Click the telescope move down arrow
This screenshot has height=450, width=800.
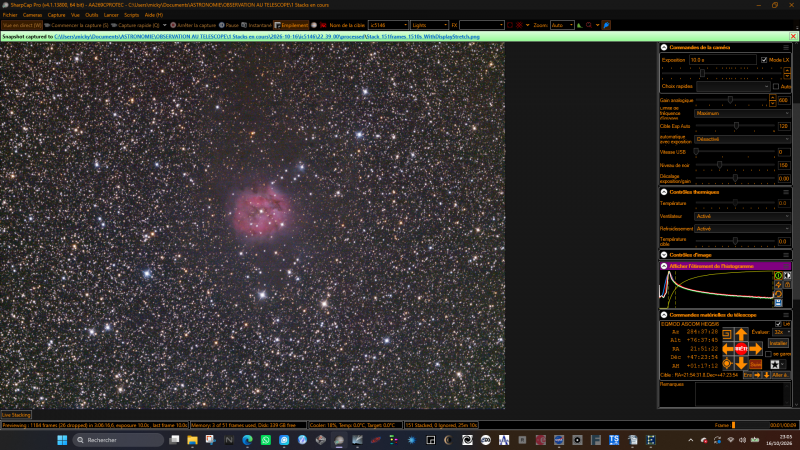tap(741, 364)
